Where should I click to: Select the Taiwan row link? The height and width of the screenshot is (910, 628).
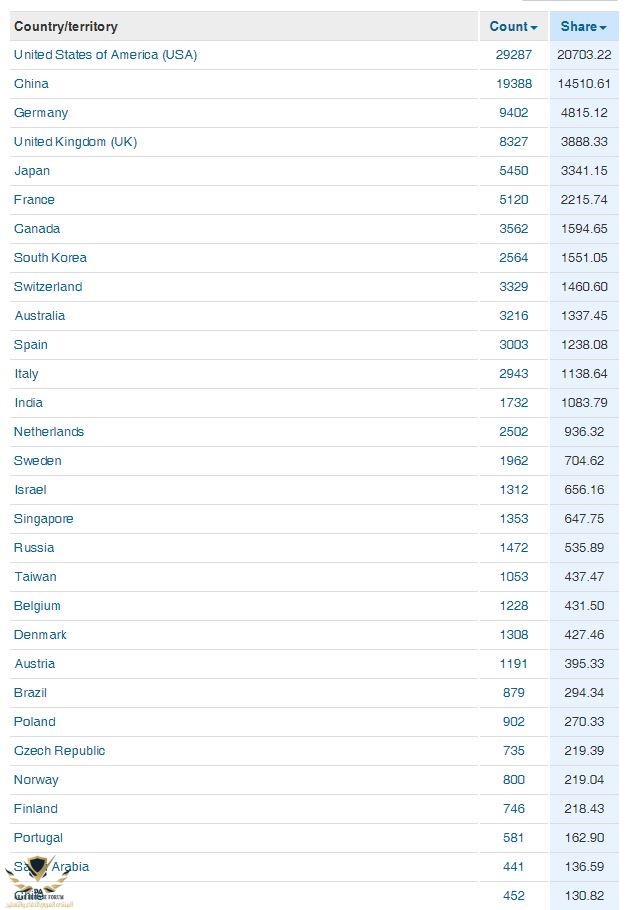[35, 577]
